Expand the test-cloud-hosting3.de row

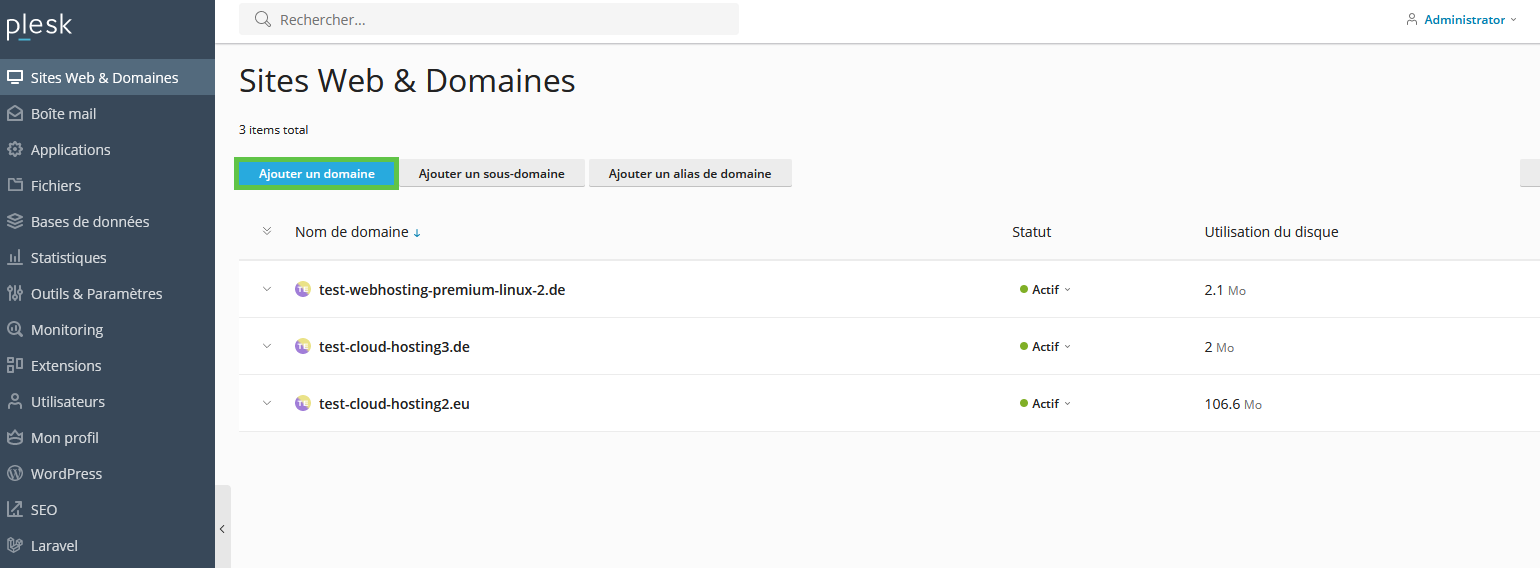(x=267, y=346)
